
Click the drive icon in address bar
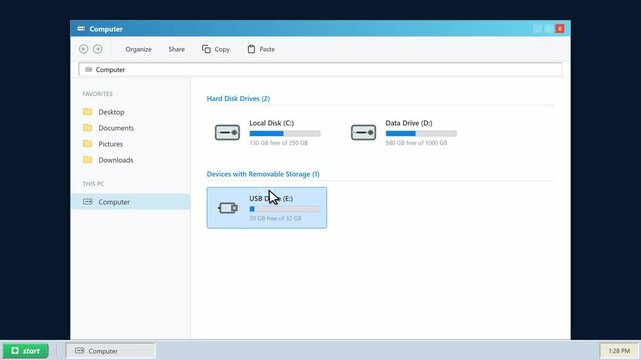88,69
